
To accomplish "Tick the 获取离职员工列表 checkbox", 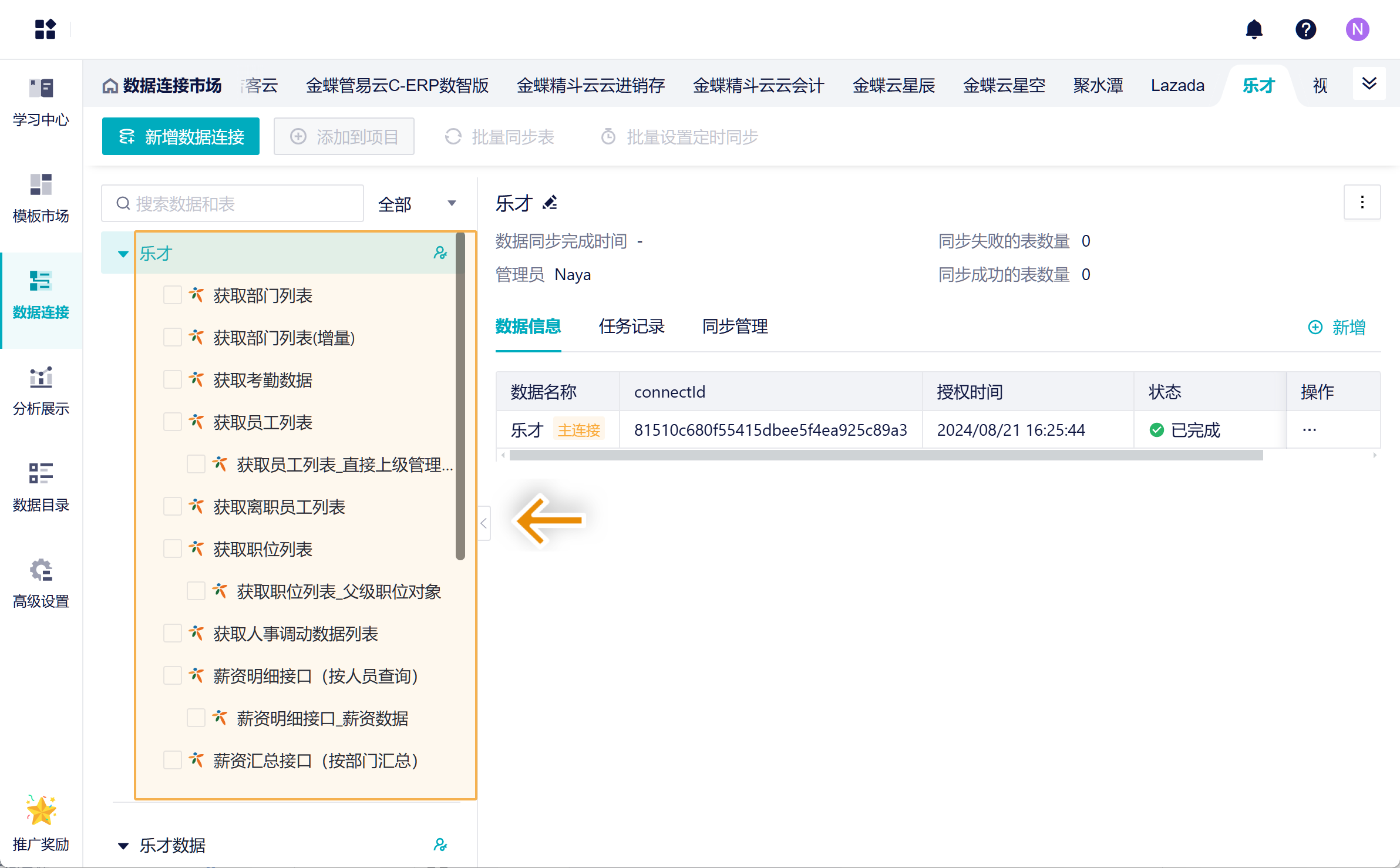I will [172, 507].
